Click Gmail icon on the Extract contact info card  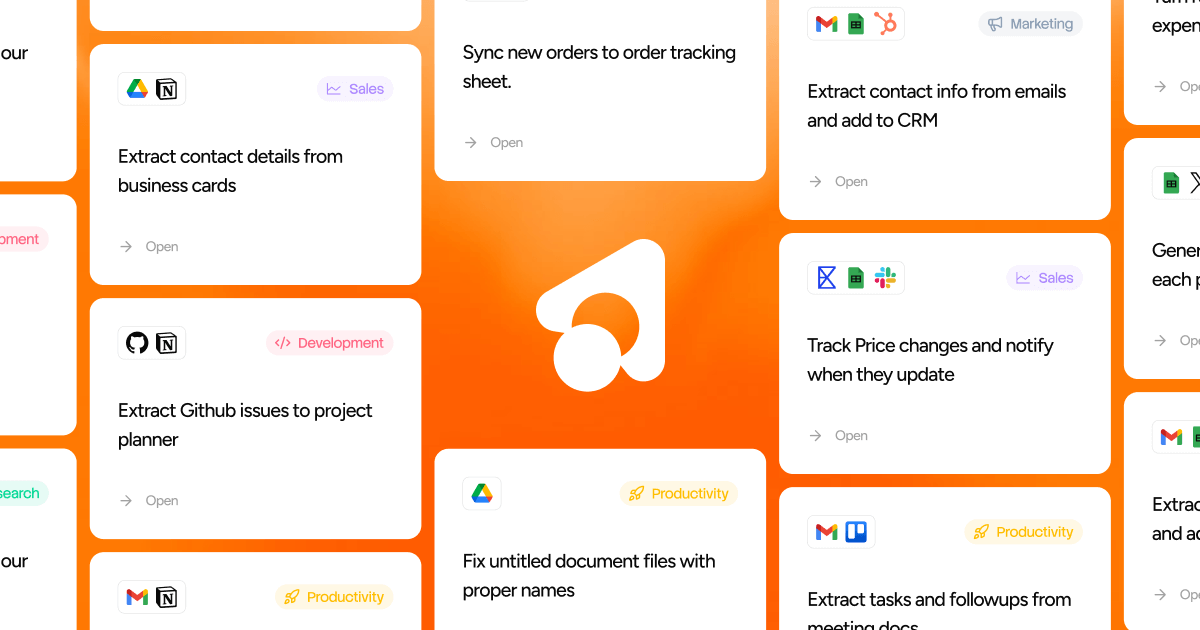826,24
